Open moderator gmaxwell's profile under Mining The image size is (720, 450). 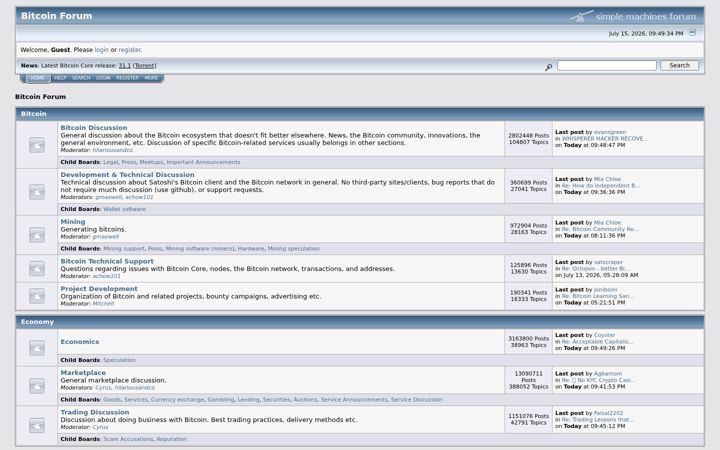point(106,236)
